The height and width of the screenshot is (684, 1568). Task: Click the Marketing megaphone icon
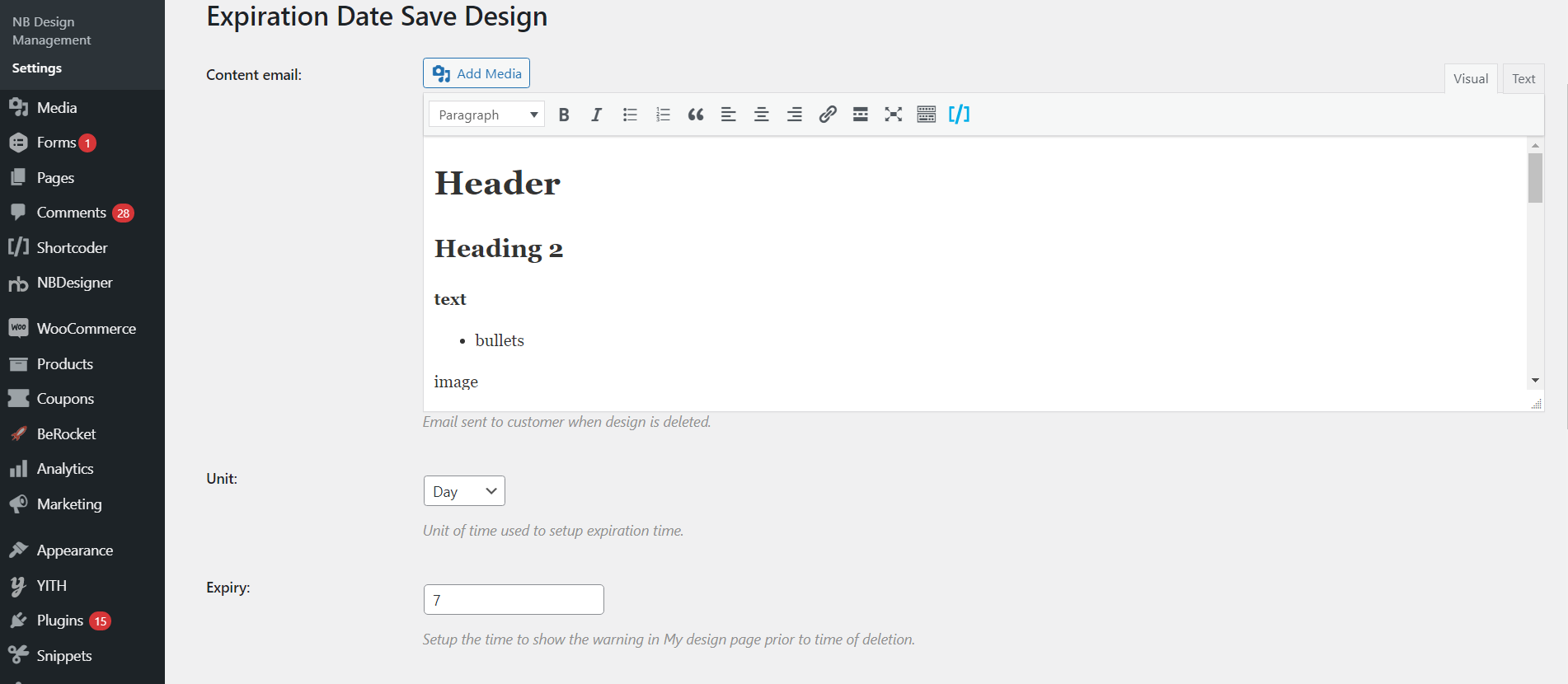[x=18, y=504]
